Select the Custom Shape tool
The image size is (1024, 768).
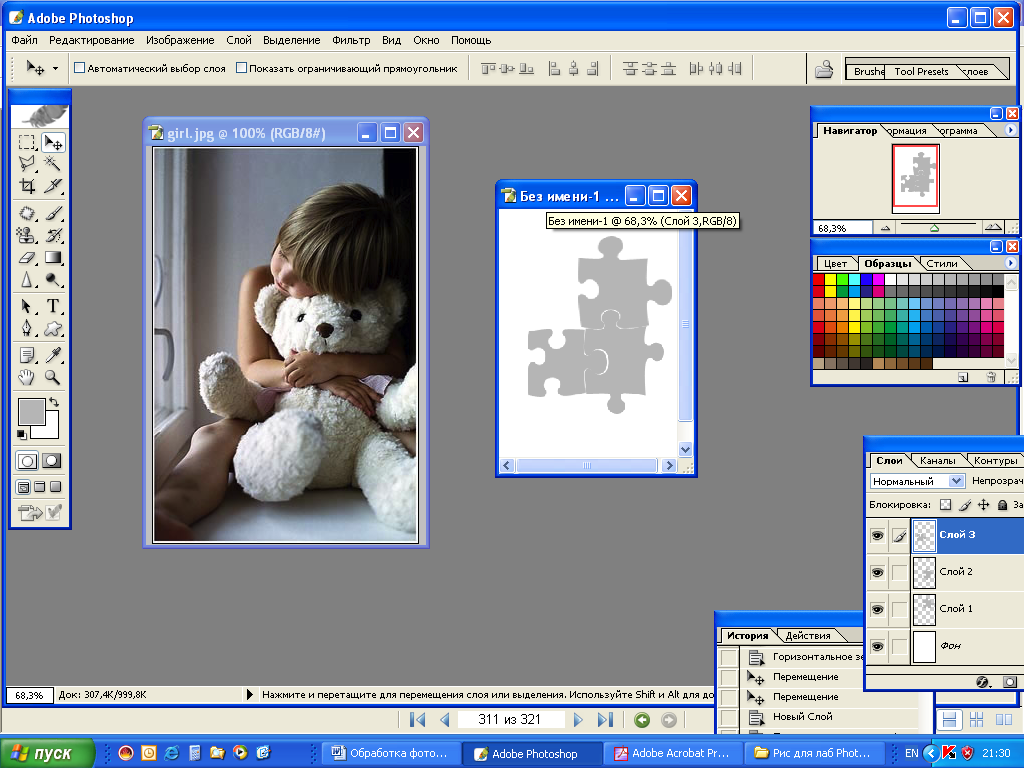click(x=52, y=328)
